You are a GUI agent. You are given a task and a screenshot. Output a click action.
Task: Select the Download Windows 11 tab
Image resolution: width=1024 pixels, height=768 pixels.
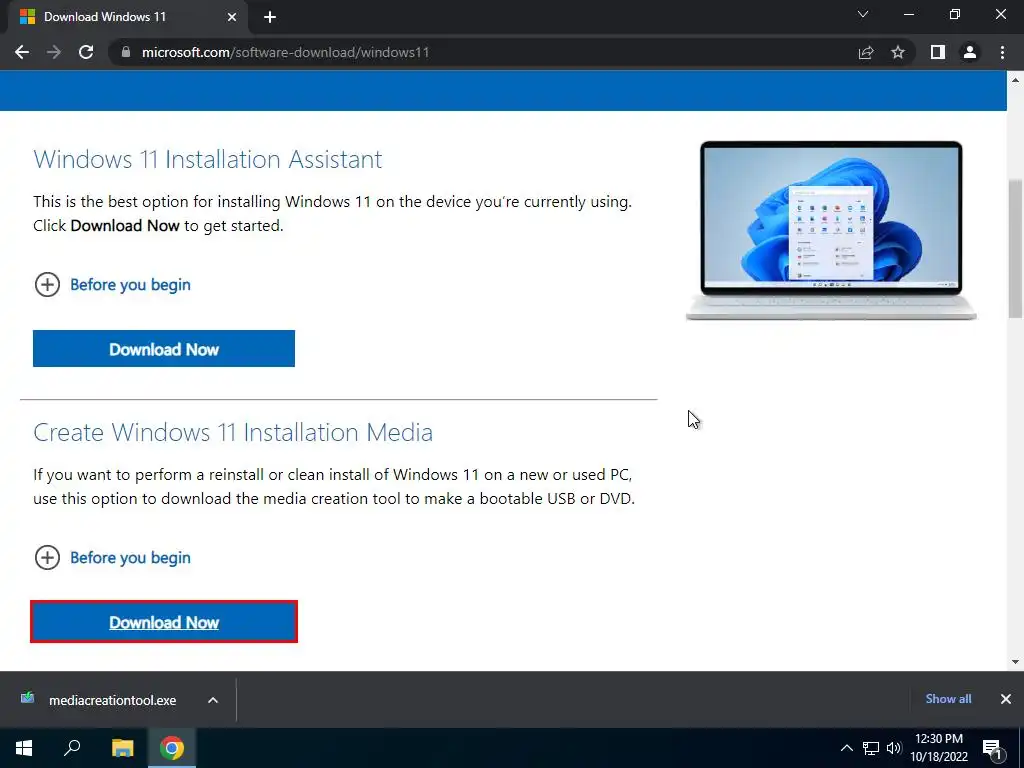[x=127, y=17]
